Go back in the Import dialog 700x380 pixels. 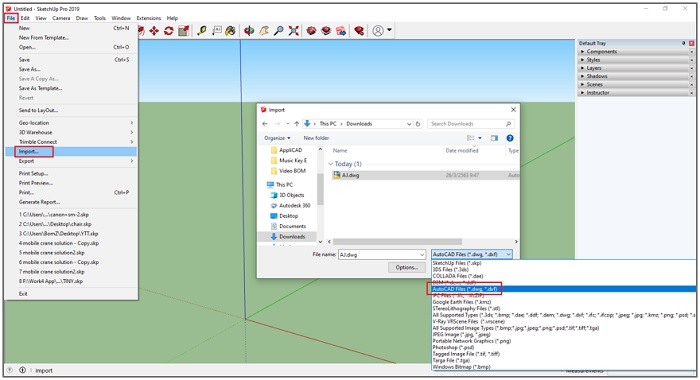point(265,124)
